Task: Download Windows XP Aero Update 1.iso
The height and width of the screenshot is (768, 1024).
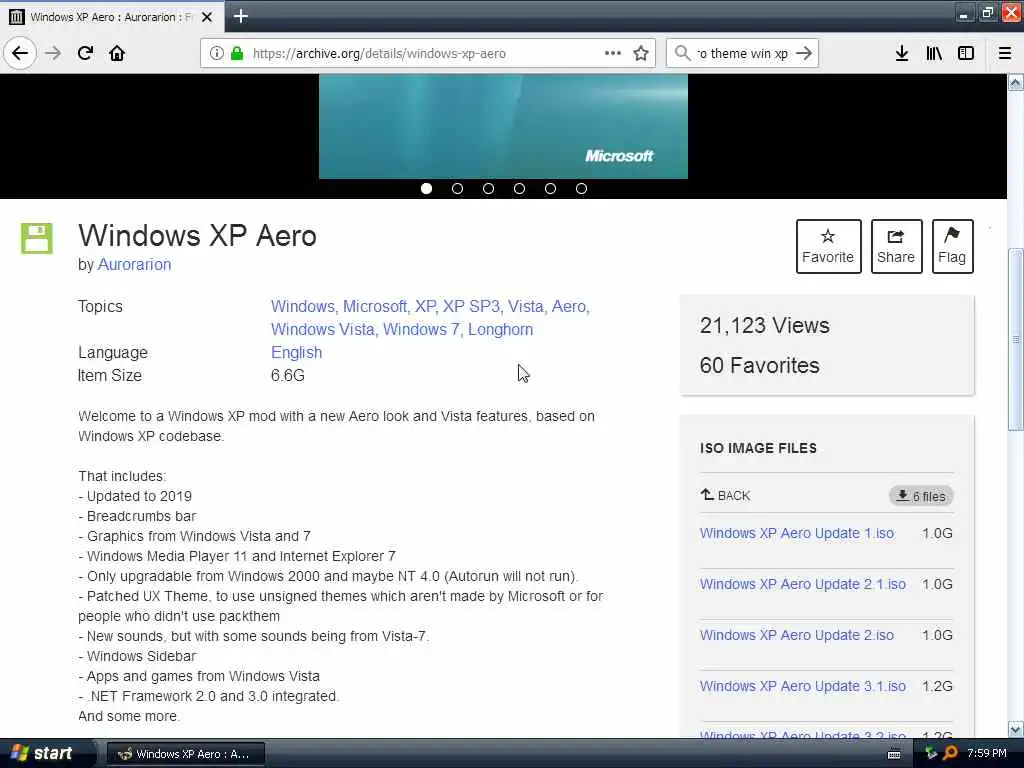Action: [x=797, y=533]
